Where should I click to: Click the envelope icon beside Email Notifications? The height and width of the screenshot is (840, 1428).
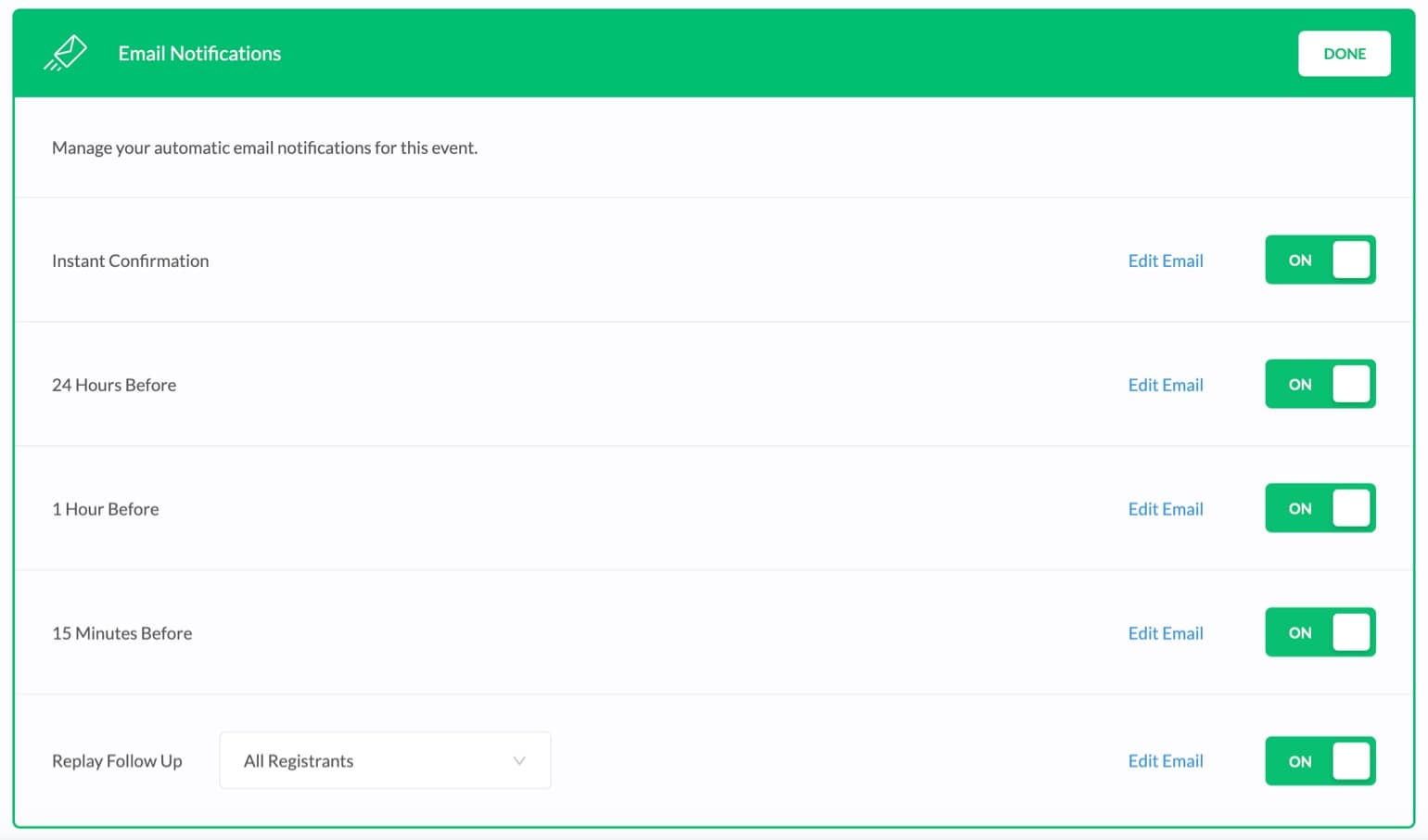65,53
